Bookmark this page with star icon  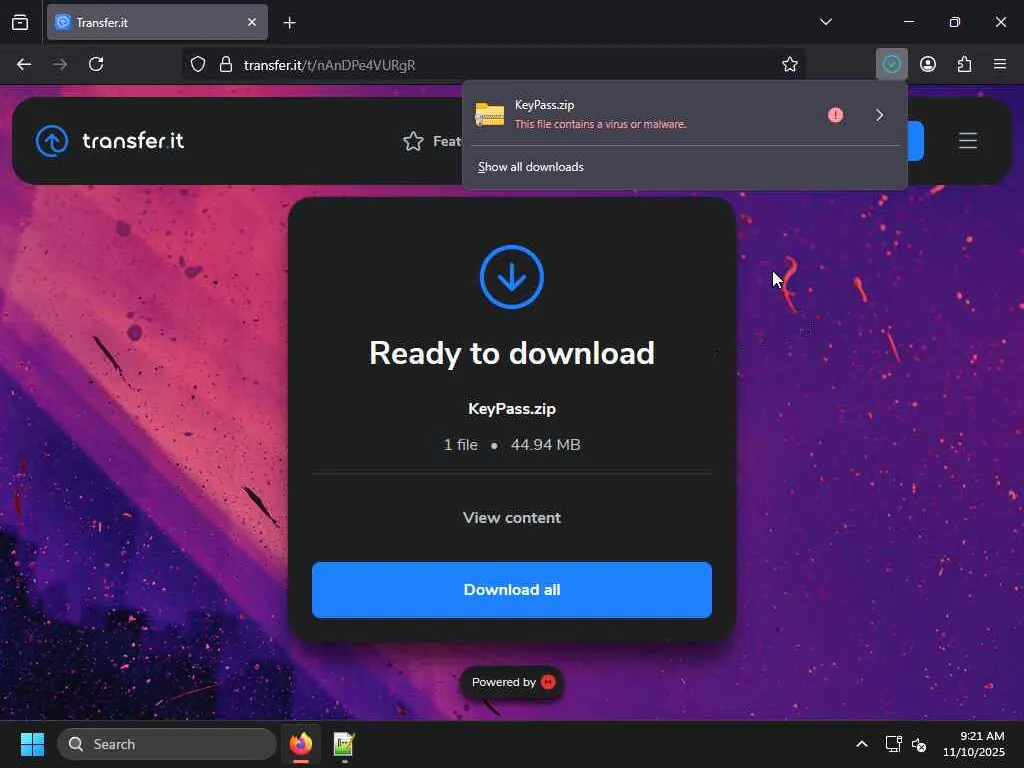click(x=790, y=65)
